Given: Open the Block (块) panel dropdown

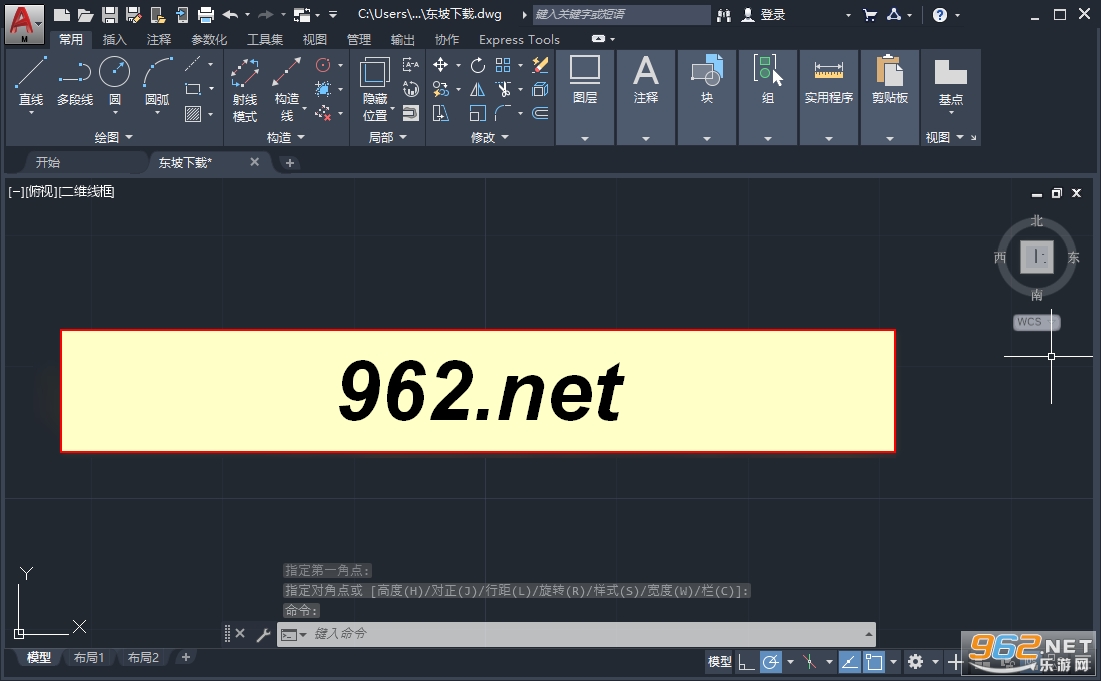Looking at the screenshot, I should click(x=707, y=138).
